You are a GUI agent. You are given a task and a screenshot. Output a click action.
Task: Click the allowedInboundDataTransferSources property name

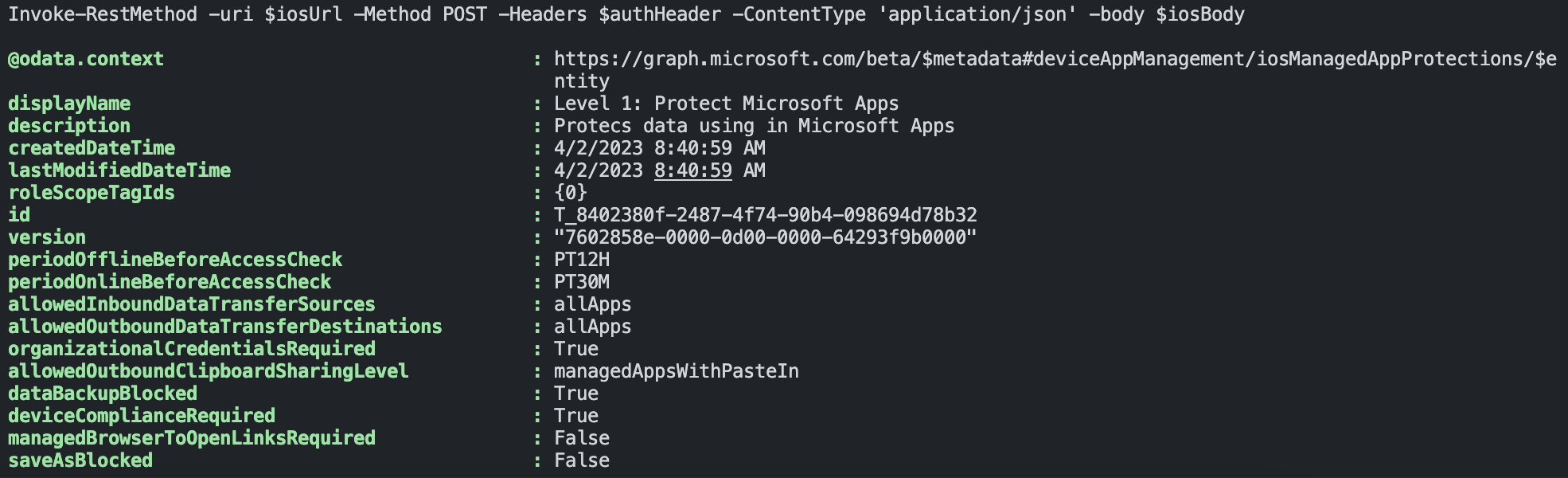[192, 304]
